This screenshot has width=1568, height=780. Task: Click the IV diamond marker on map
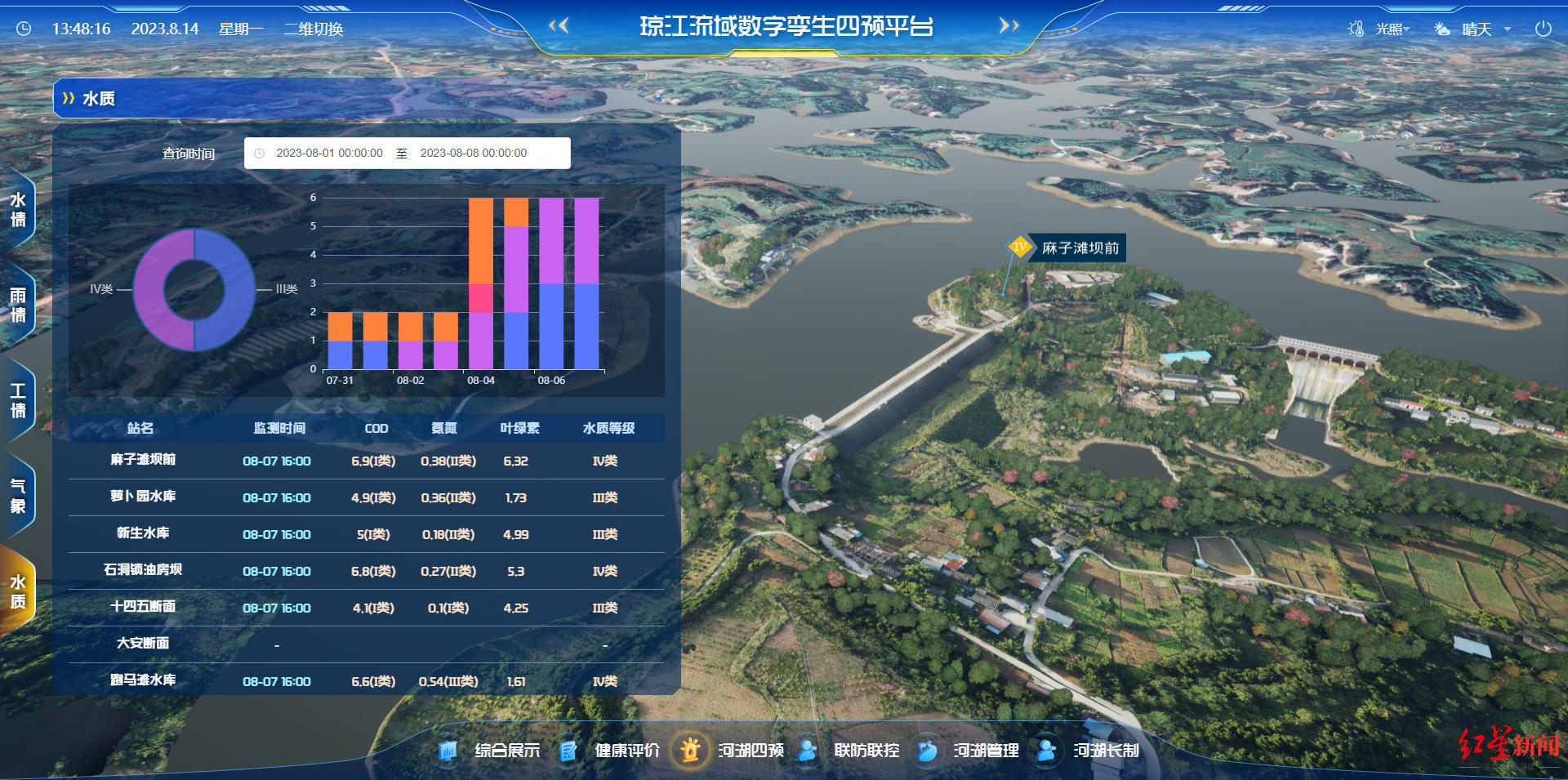click(x=1019, y=247)
